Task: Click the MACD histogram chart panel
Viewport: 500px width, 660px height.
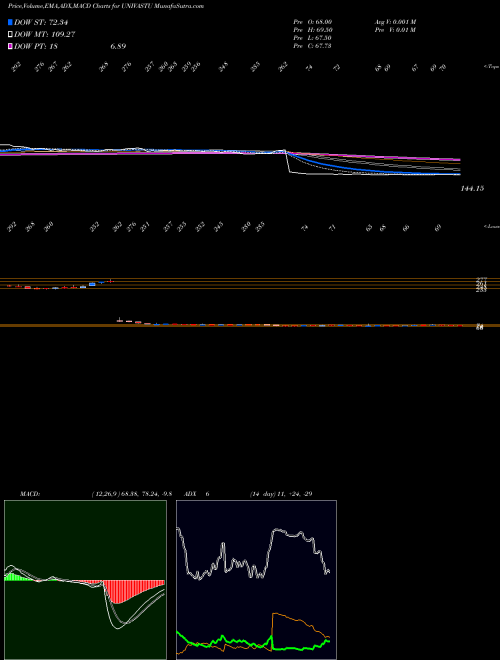Action: (85, 580)
